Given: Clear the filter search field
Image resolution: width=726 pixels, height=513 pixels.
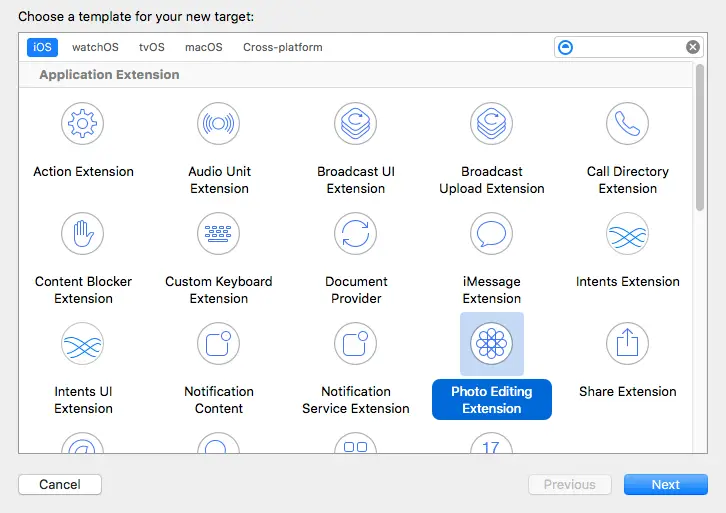Looking at the screenshot, I should point(693,47).
